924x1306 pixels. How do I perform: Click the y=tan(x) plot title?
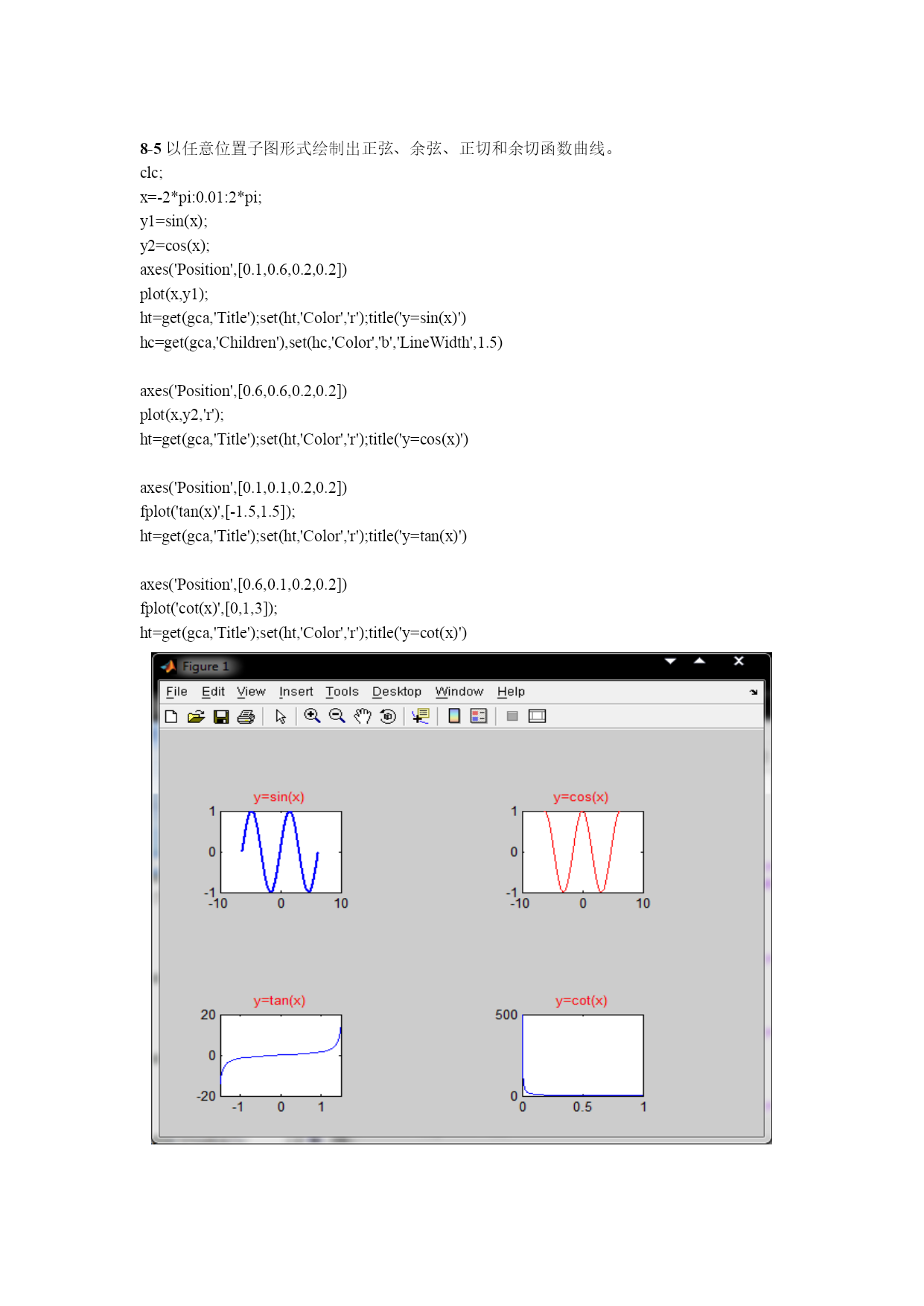coord(279,1000)
